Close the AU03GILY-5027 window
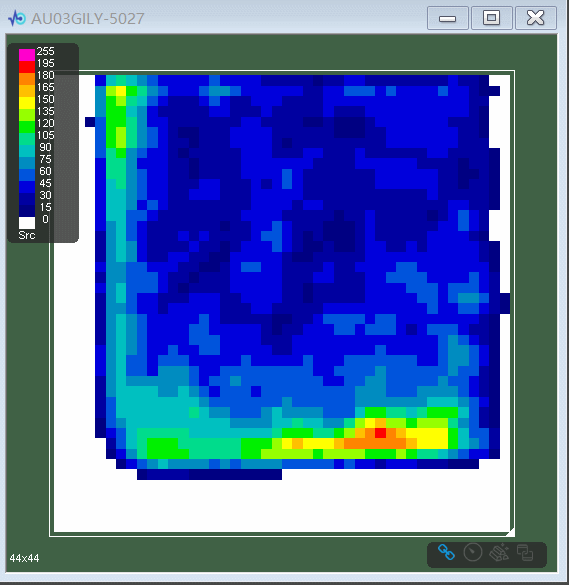 (x=536, y=18)
